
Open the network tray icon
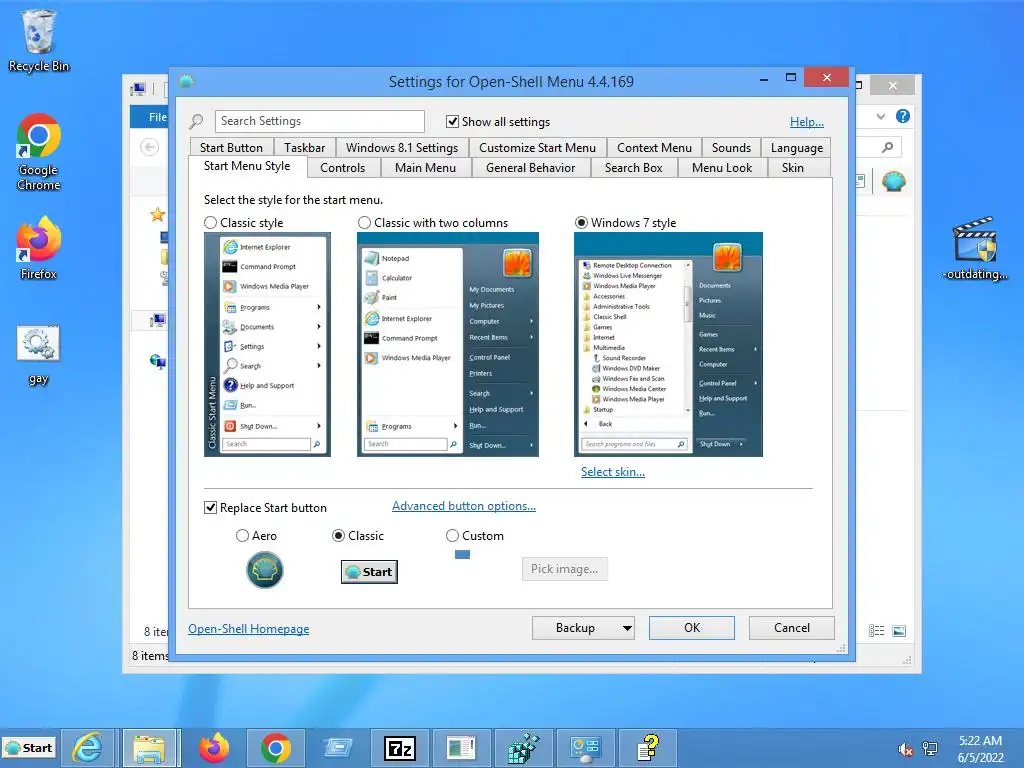pyautogui.click(x=930, y=749)
